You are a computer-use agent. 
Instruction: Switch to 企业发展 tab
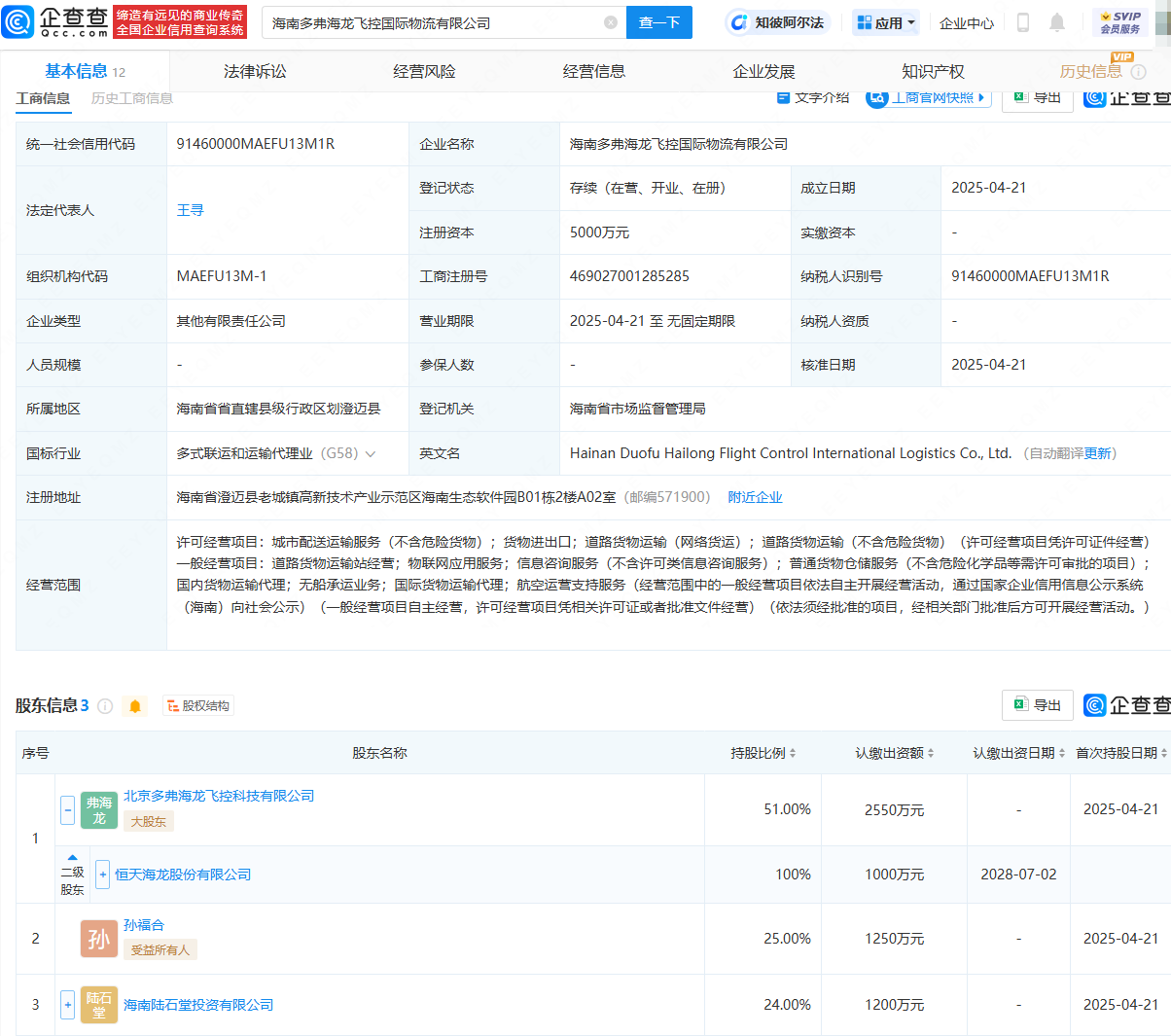tap(763, 71)
